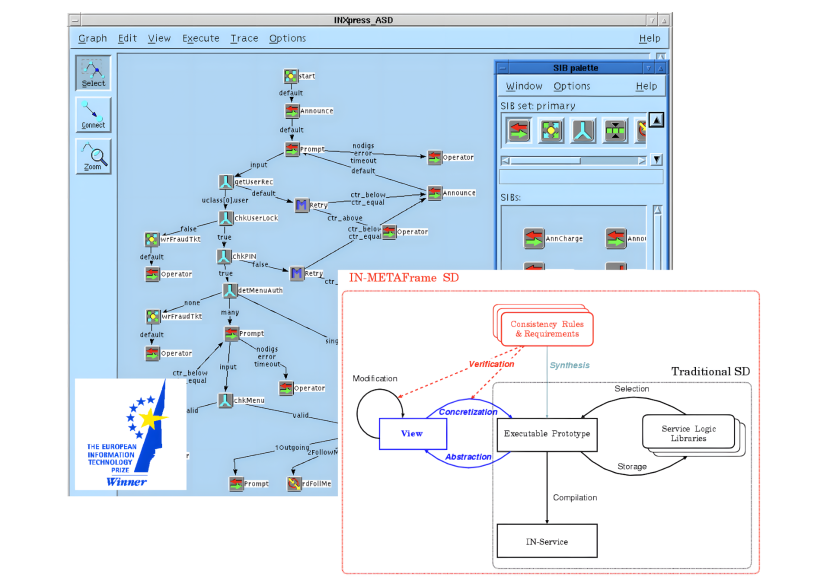Click left arrow of SIB set horizontal scrollbar
This screenshot has height=587, width=830.
tap(506, 160)
